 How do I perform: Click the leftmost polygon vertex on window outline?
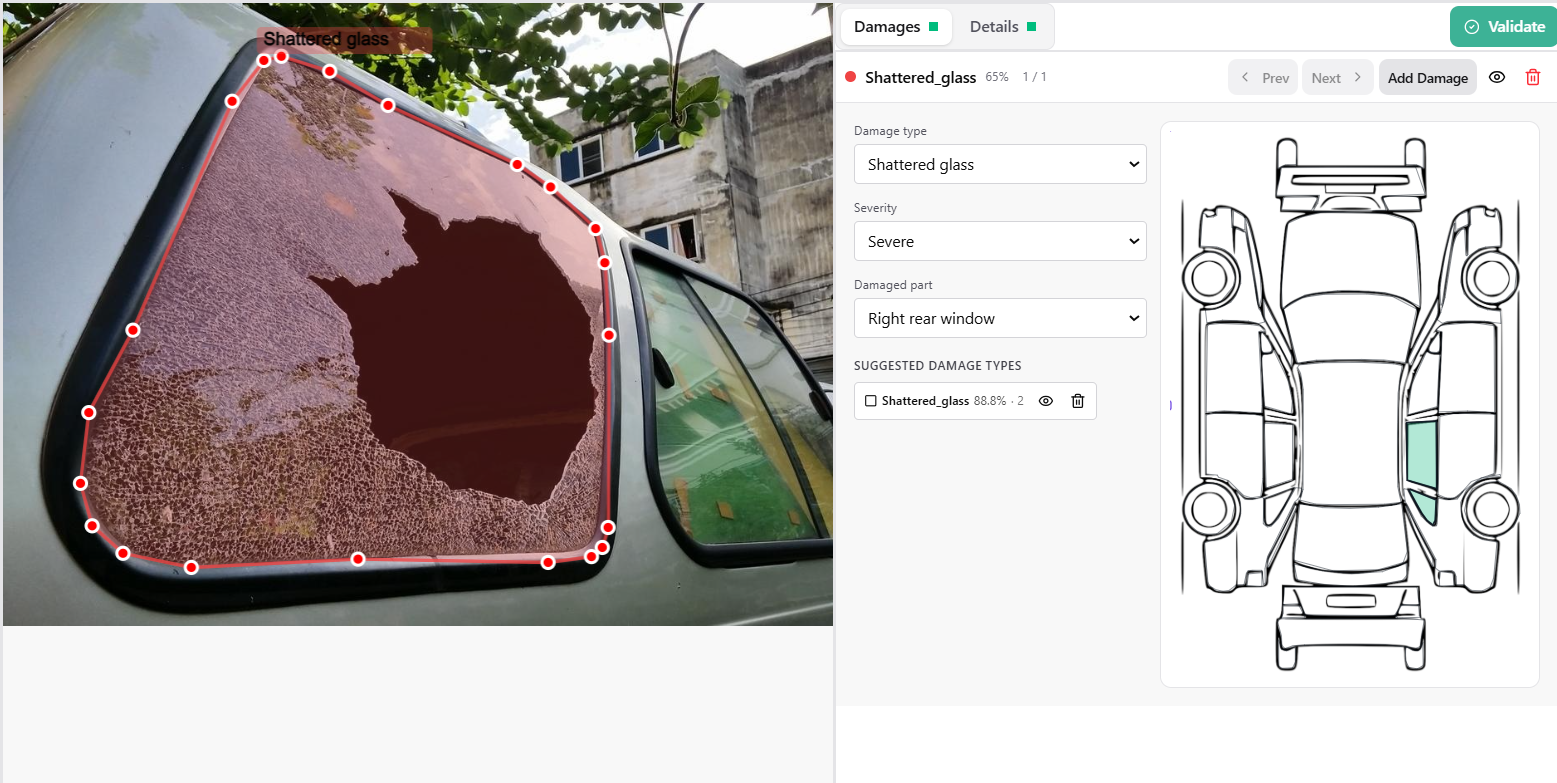(x=81, y=483)
